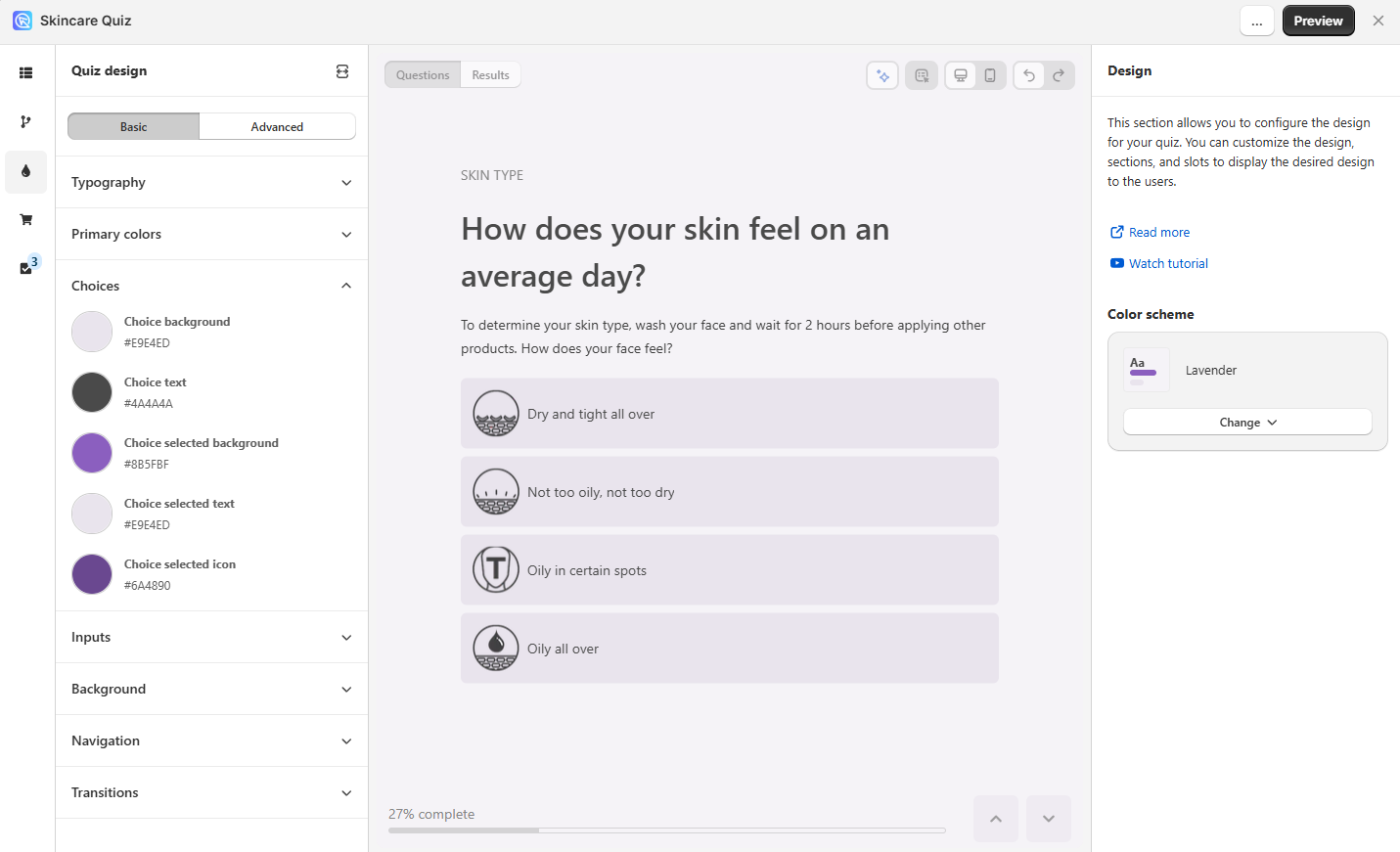This screenshot has width=1400, height=852.
Task: Switch to desktop preview mode
Action: [961, 75]
